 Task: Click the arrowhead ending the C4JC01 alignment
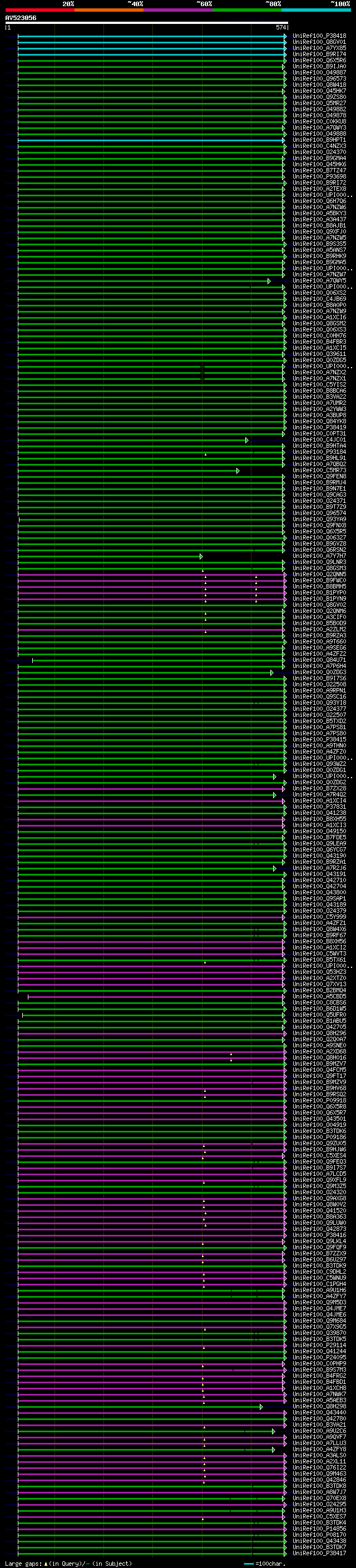tap(246, 440)
